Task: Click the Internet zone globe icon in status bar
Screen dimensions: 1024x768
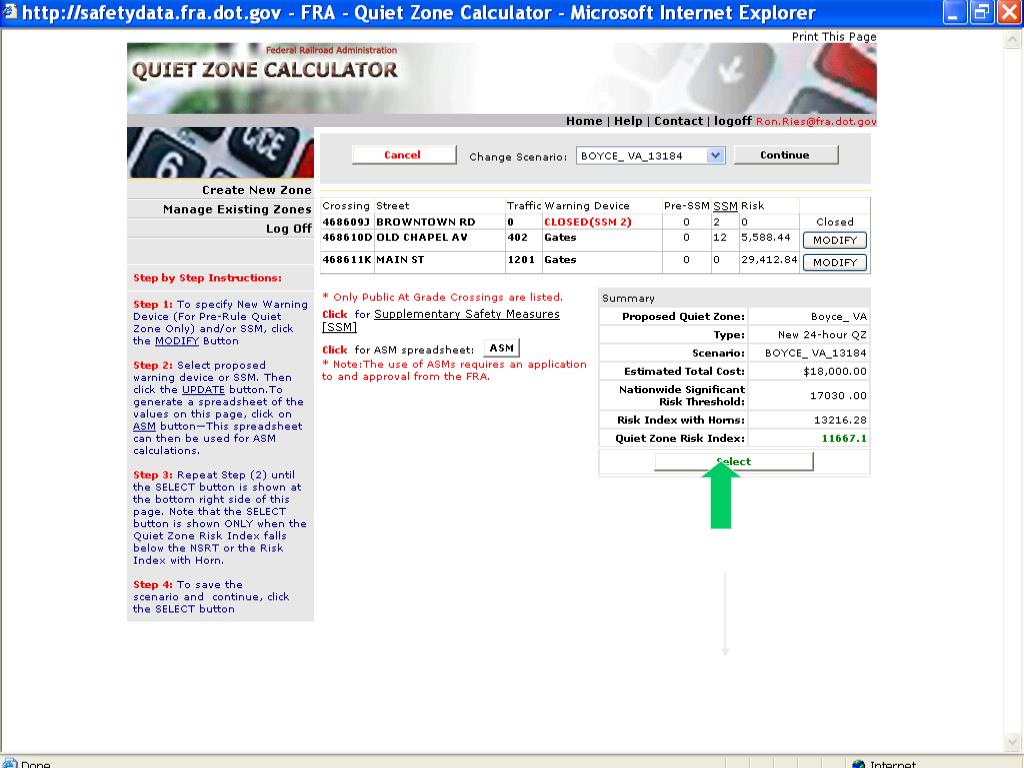Action: 859,763
